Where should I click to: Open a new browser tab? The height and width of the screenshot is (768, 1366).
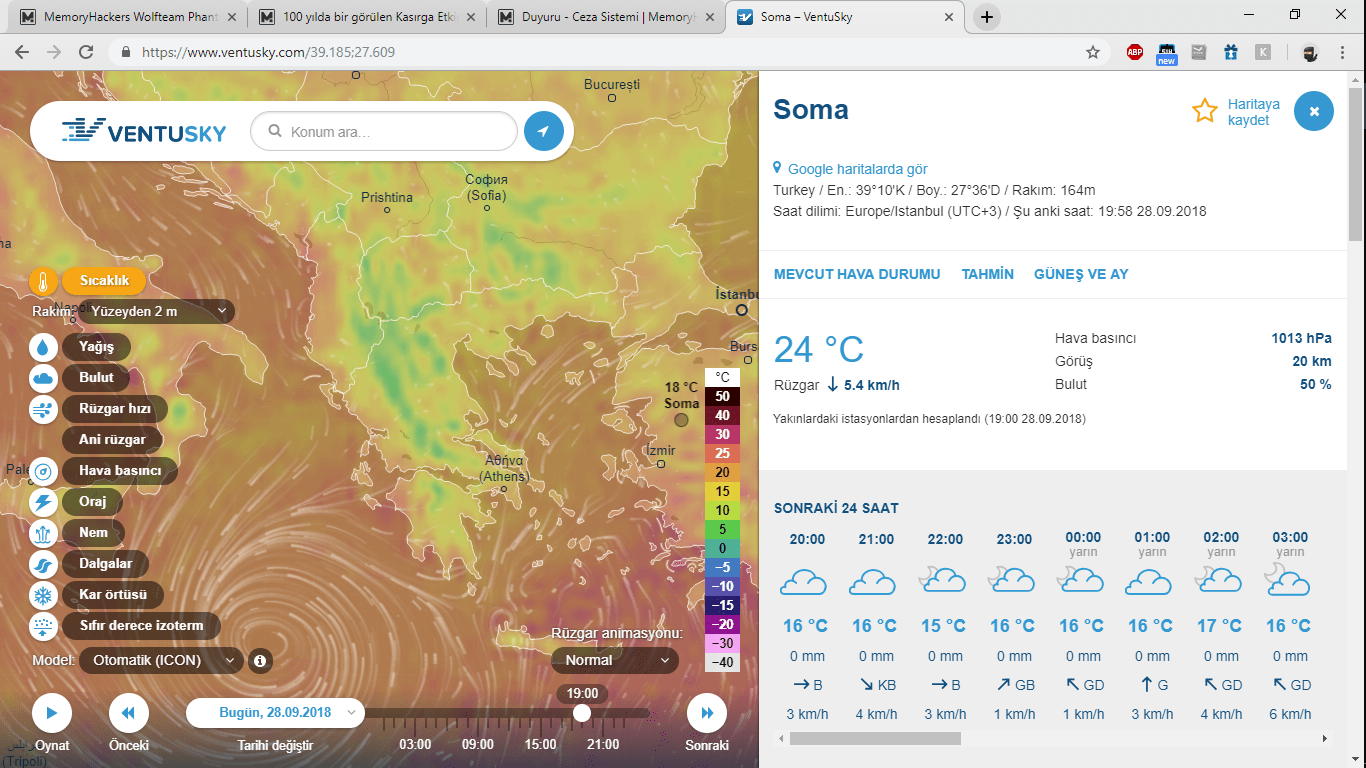point(987,16)
